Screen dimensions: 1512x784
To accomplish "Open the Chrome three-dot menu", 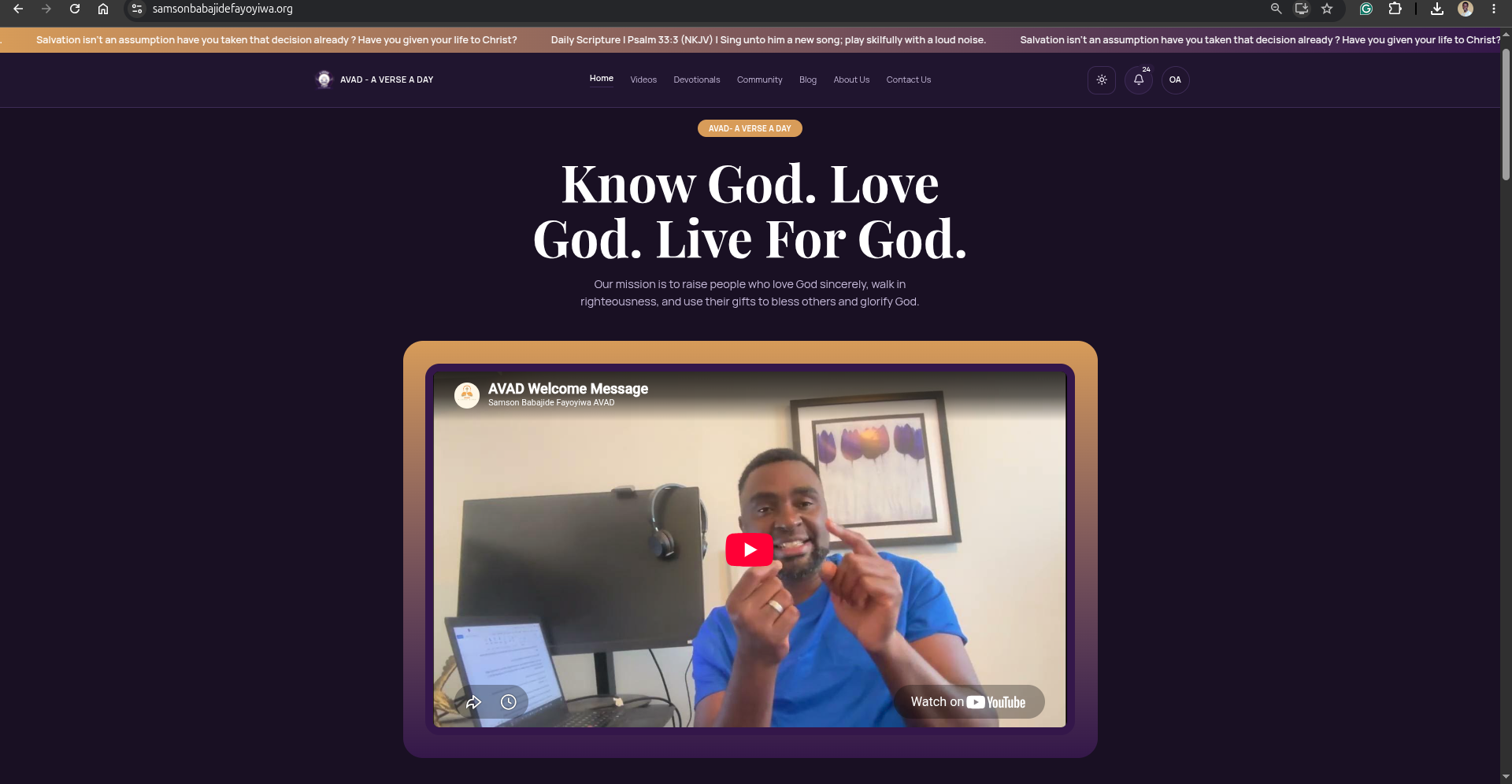I will (x=1494, y=9).
